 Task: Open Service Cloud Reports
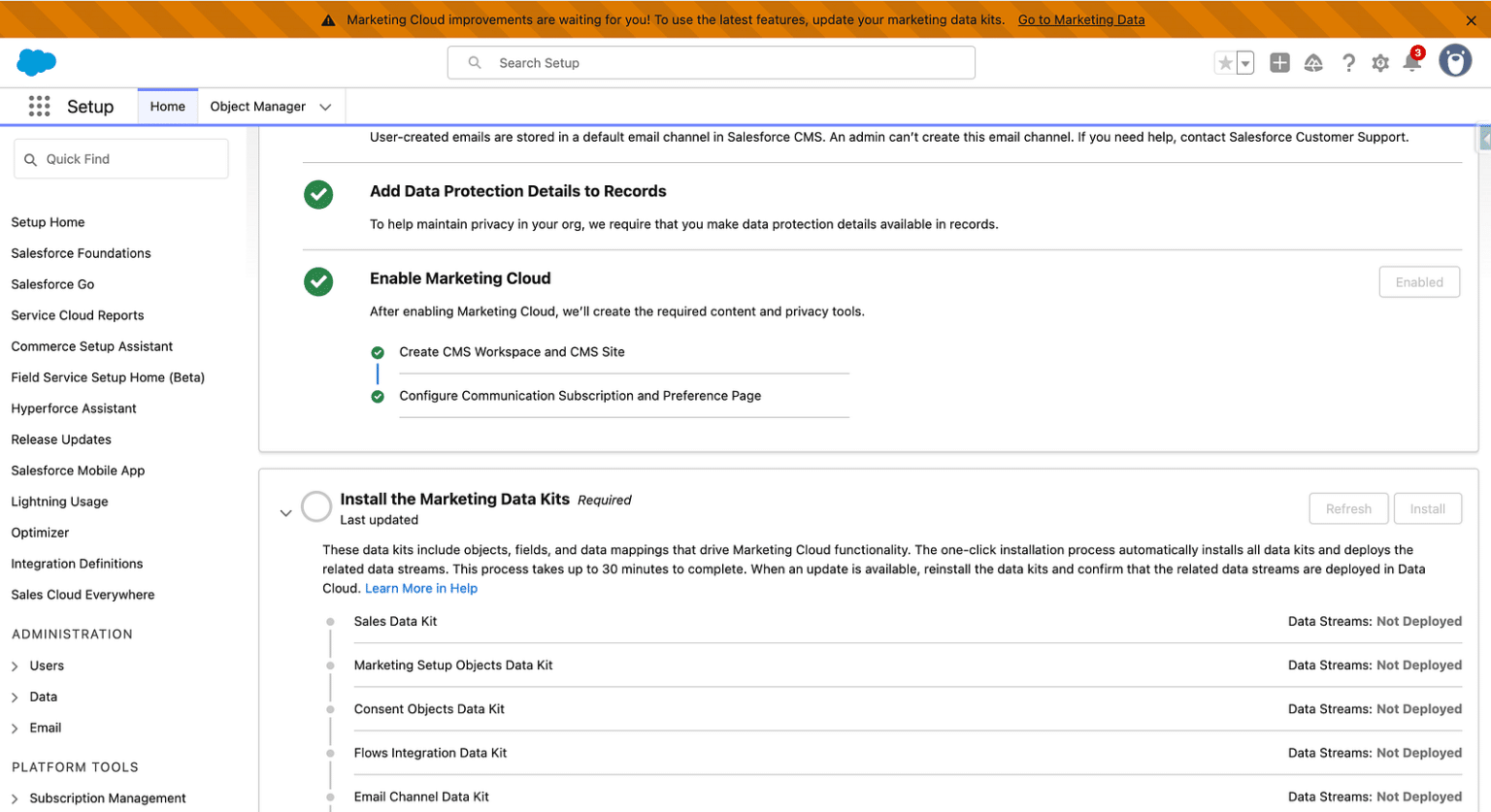point(78,315)
